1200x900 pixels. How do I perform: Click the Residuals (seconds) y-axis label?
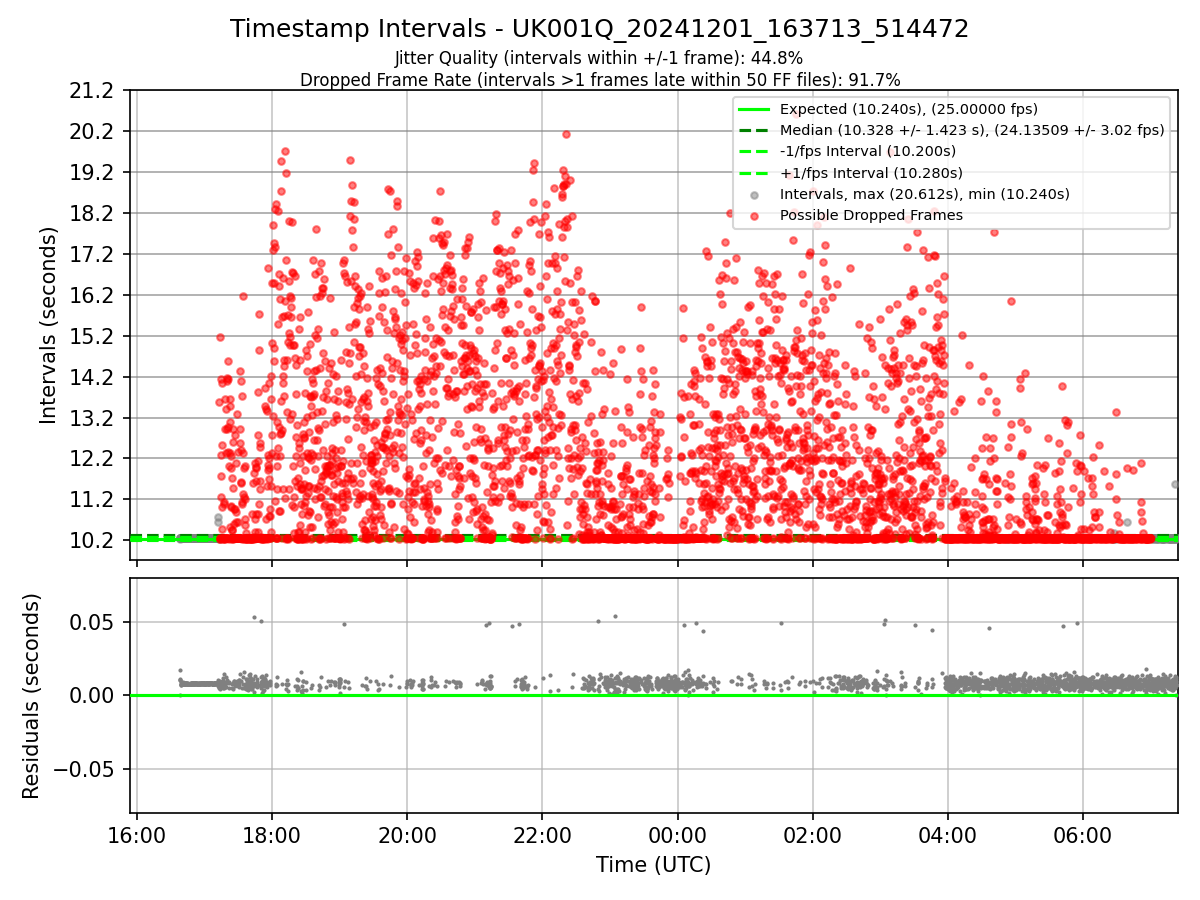[31, 696]
